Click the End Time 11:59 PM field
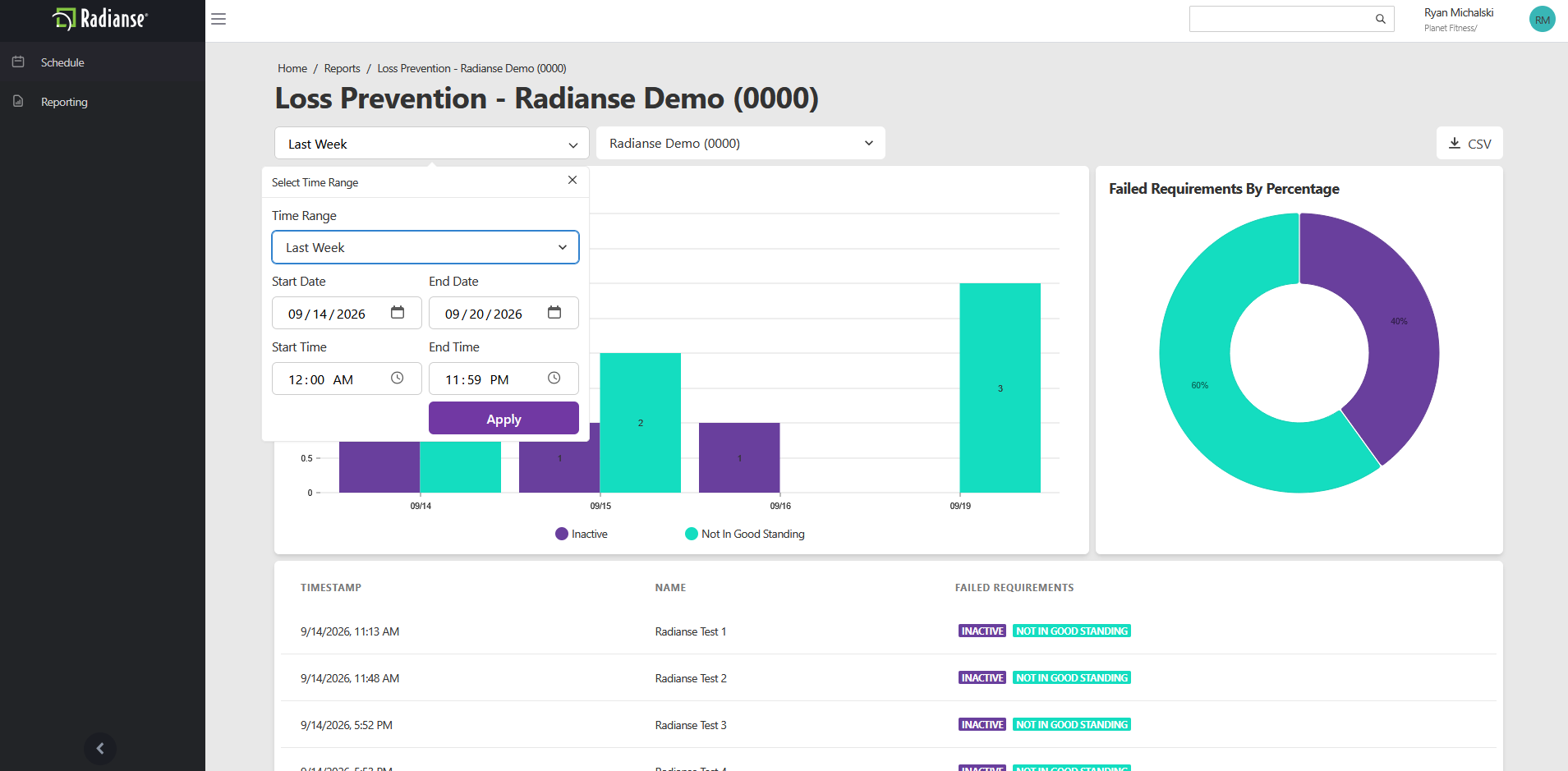 [504, 379]
